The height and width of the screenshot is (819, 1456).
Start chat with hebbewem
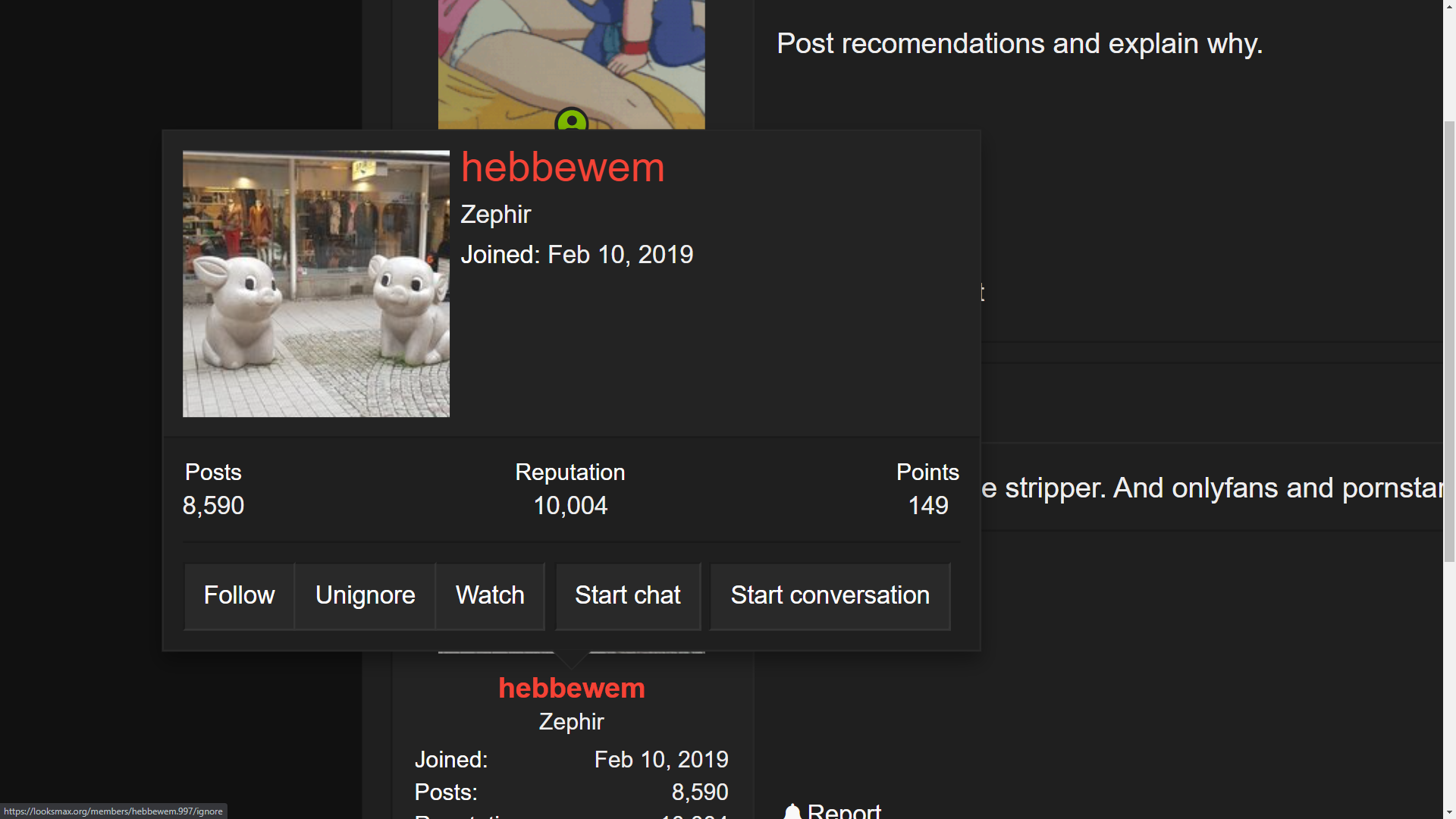[628, 596]
